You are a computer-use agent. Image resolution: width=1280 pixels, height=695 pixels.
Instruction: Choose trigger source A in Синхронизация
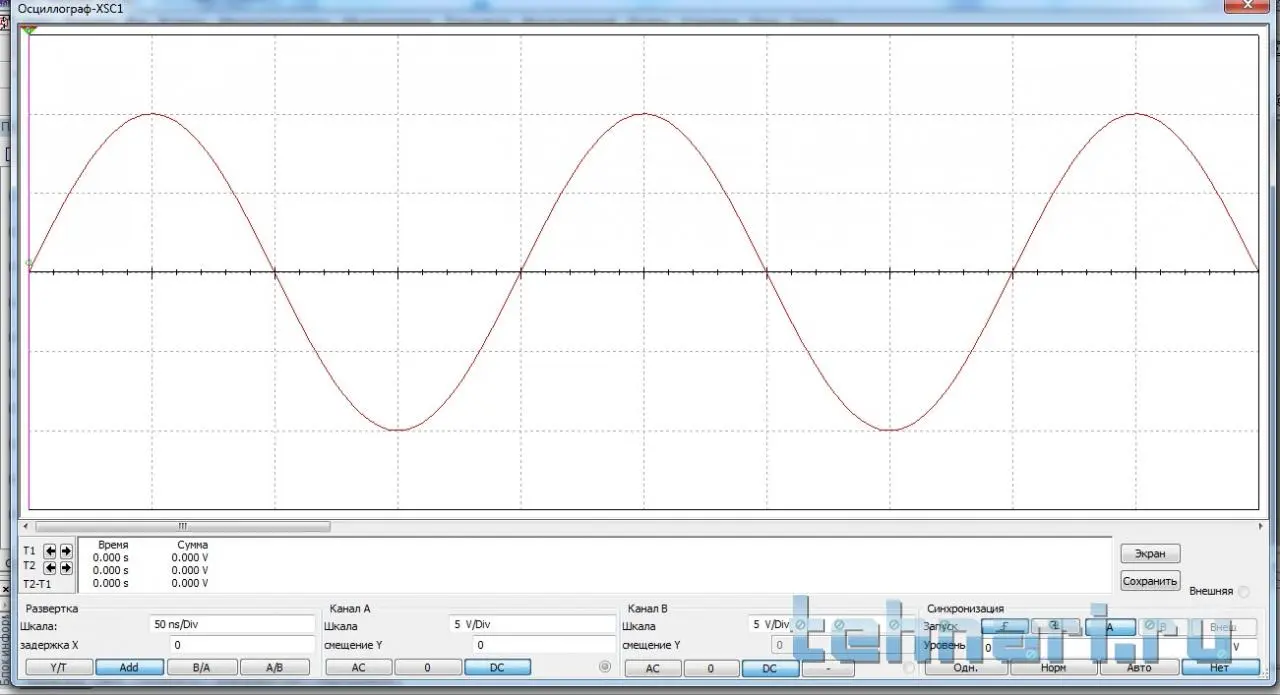(x=1110, y=627)
